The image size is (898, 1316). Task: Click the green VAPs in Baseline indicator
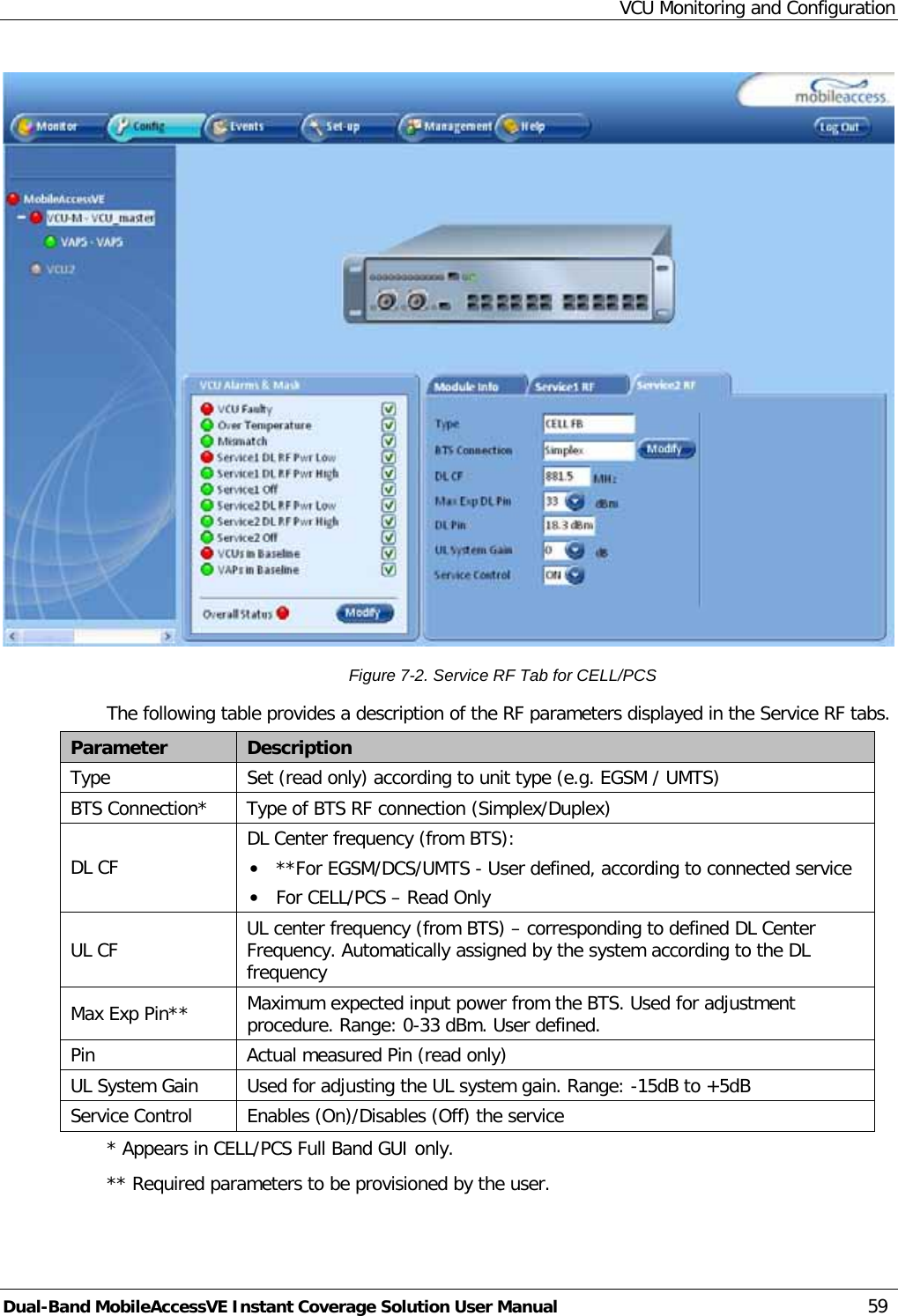(x=207, y=569)
